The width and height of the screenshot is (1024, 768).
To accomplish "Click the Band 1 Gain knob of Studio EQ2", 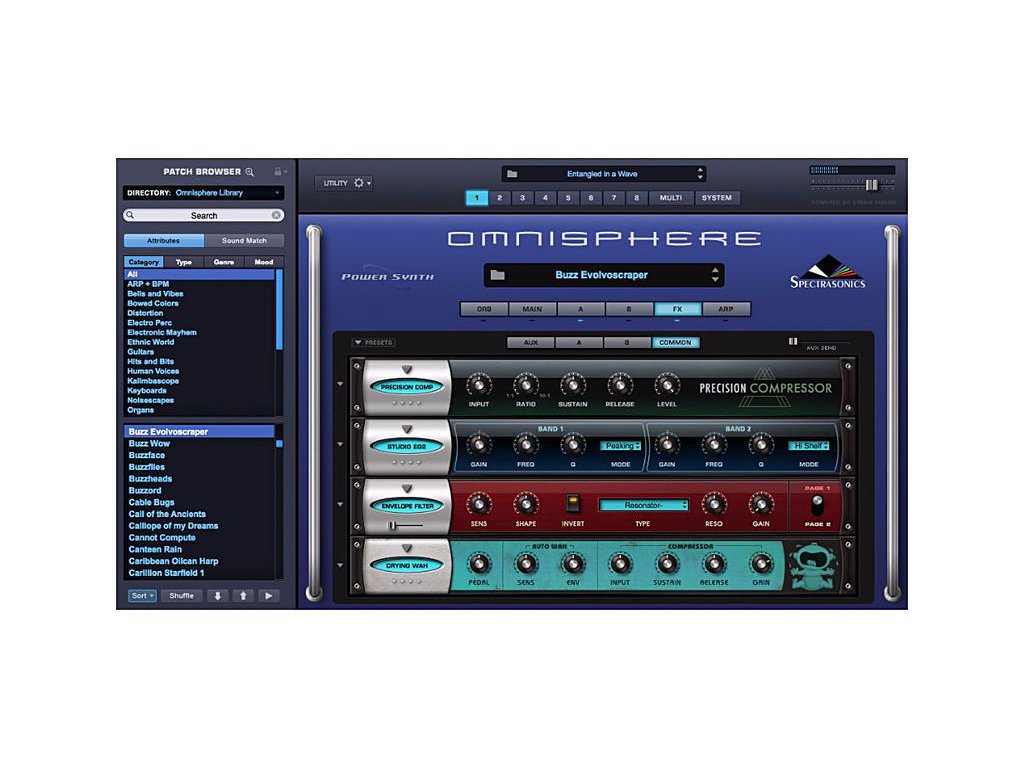I will click(x=479, y=445).
